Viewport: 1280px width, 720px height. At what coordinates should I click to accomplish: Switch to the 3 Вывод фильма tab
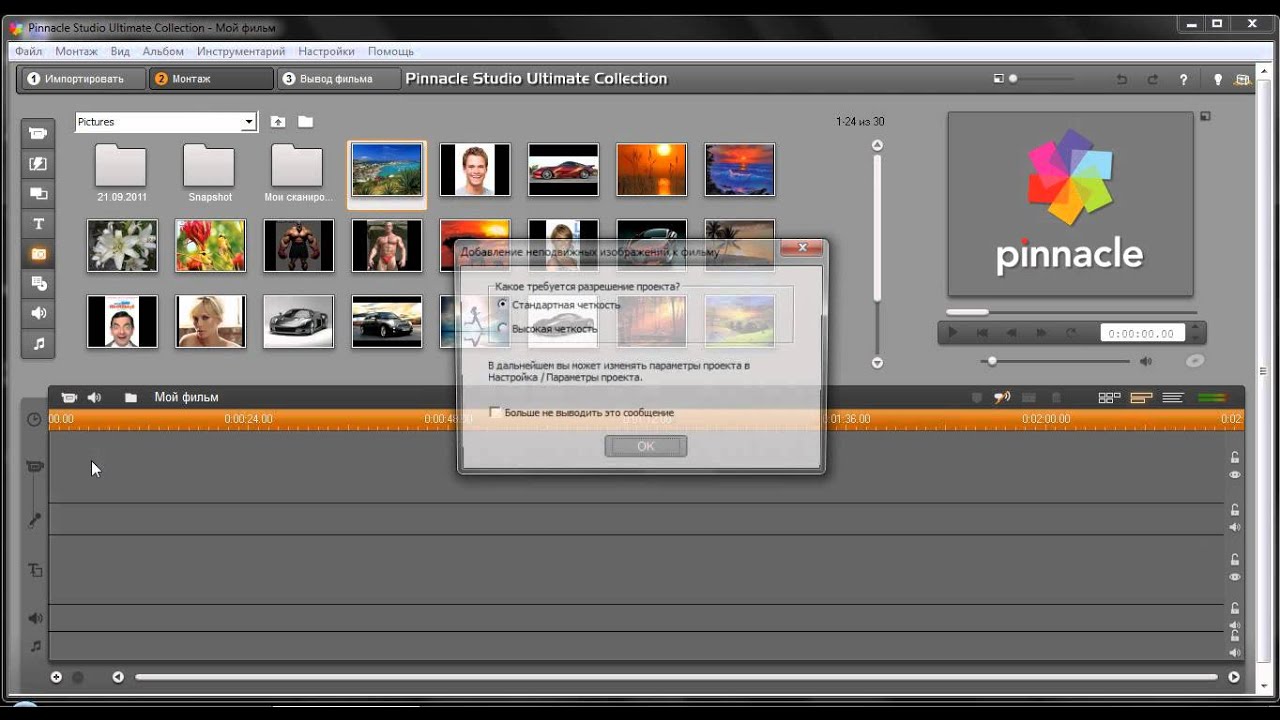click(337, 79)
